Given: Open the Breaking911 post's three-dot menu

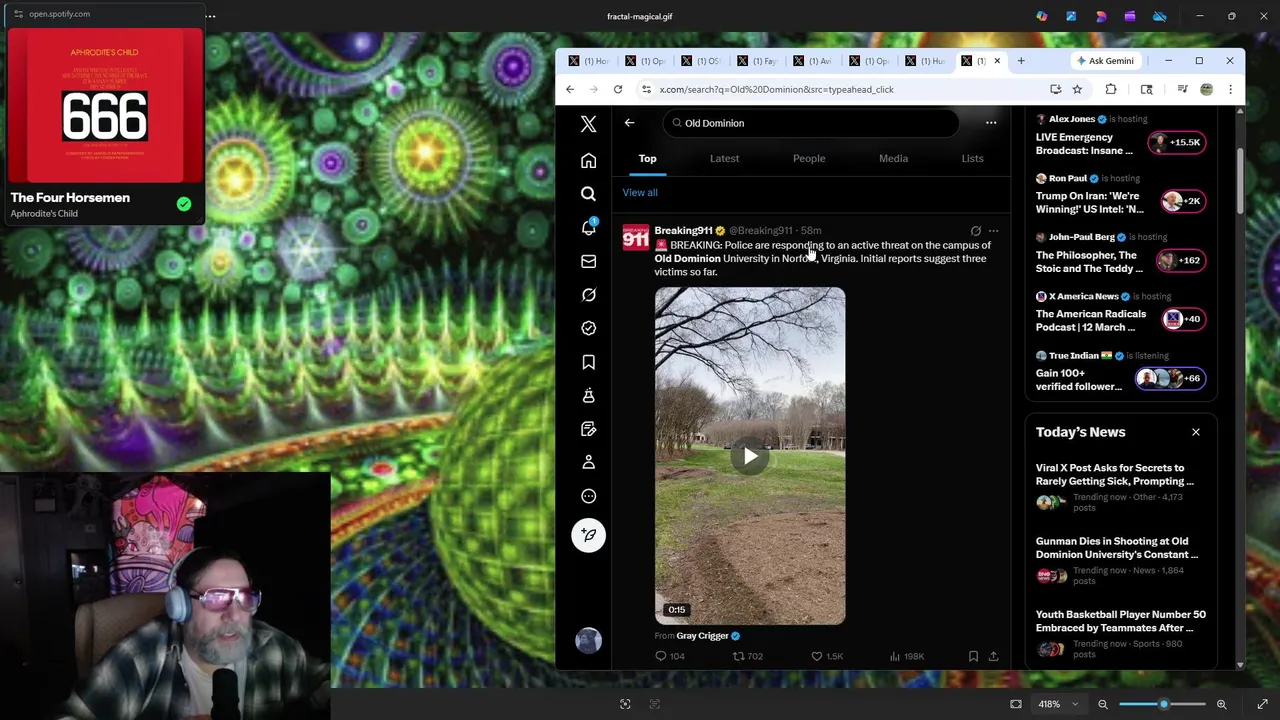Looking at the screenshot, I should point(993,231).
